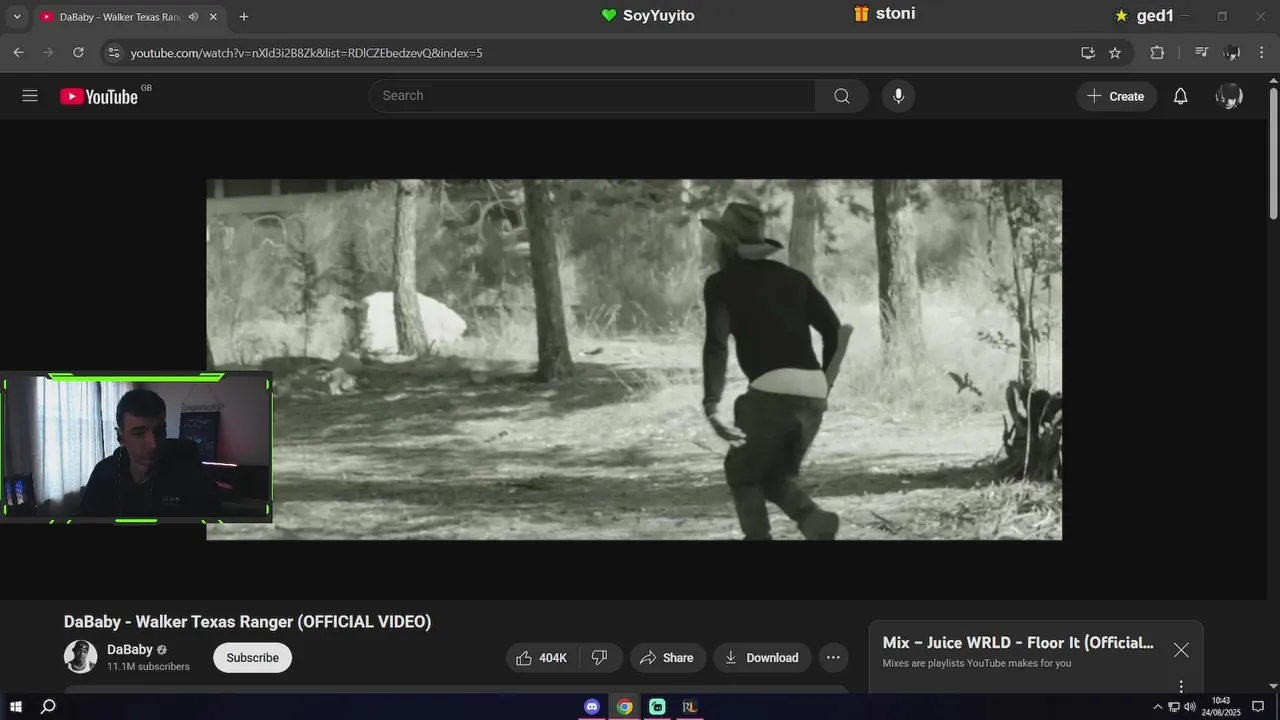Click the search magnifier button

click(842, 96)
